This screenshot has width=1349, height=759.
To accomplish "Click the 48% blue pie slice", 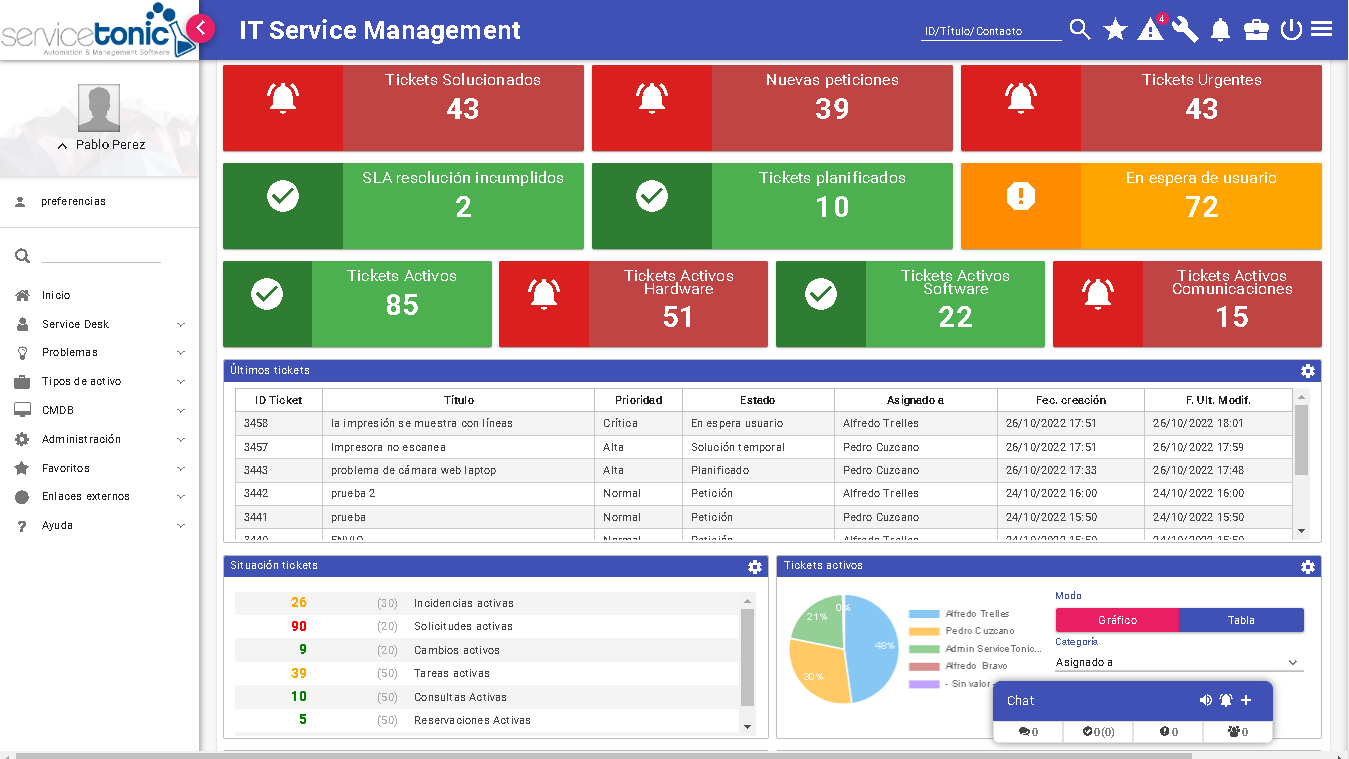I will point(872,648).
